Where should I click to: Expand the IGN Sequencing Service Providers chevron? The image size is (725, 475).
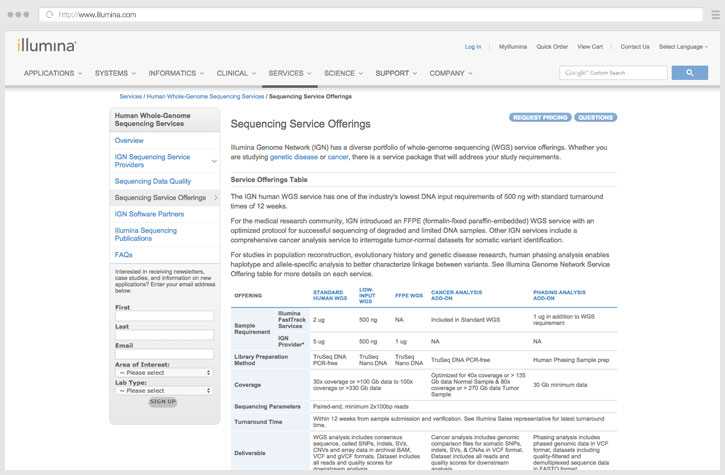point(214,161)
